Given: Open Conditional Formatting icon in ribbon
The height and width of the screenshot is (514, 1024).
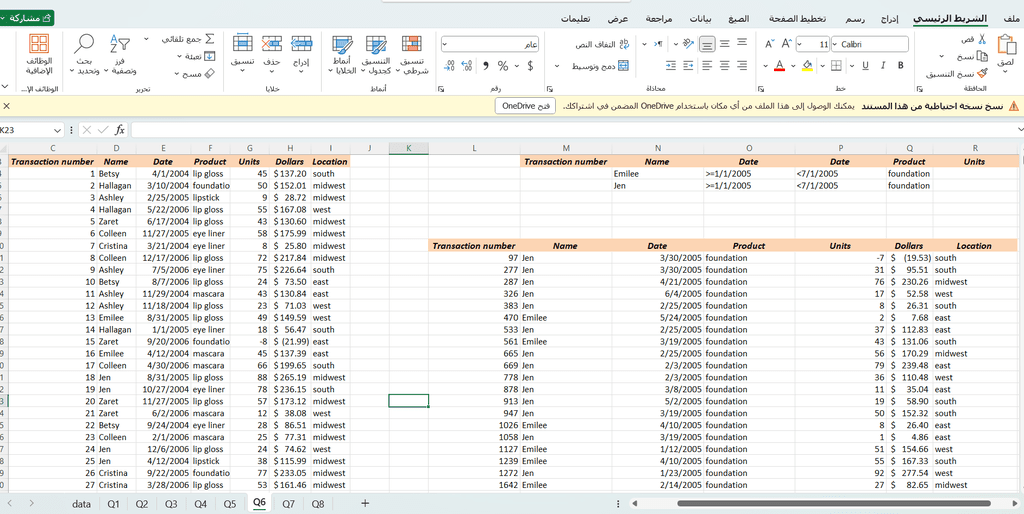Looking at the screenshot, I should pyautogui.click(x=411, y=45).
